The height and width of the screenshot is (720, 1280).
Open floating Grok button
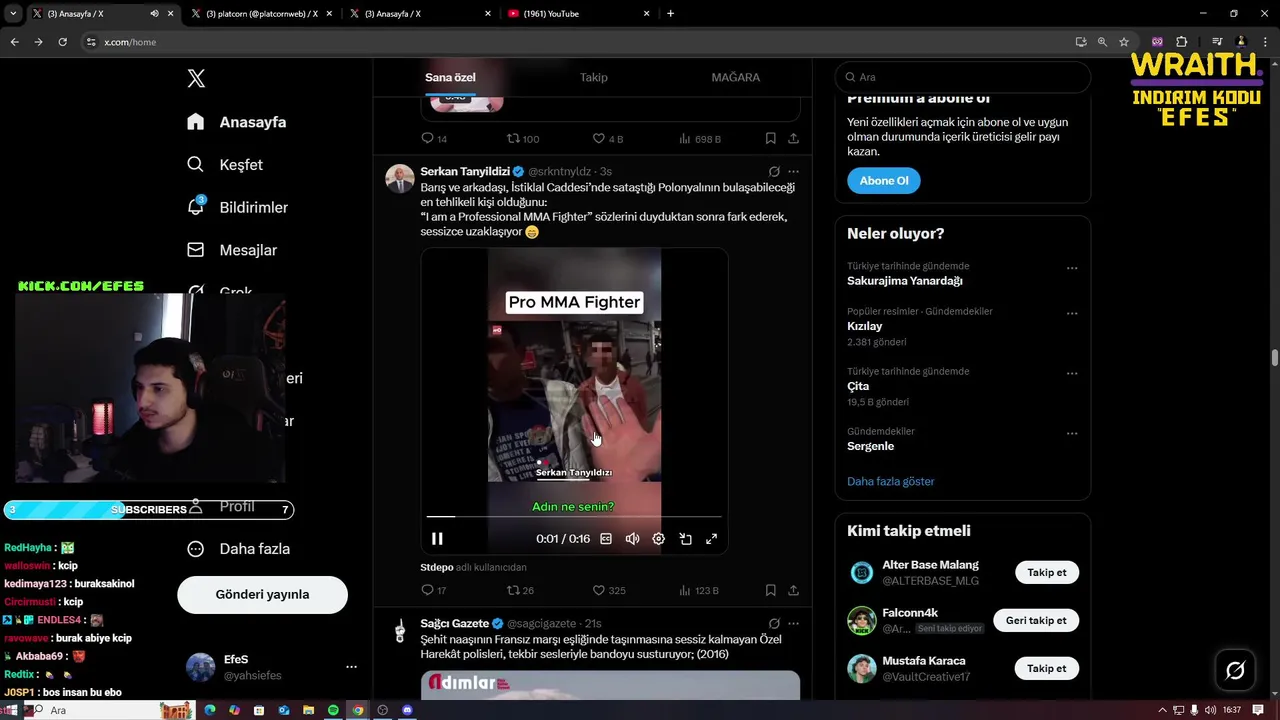1235,670
